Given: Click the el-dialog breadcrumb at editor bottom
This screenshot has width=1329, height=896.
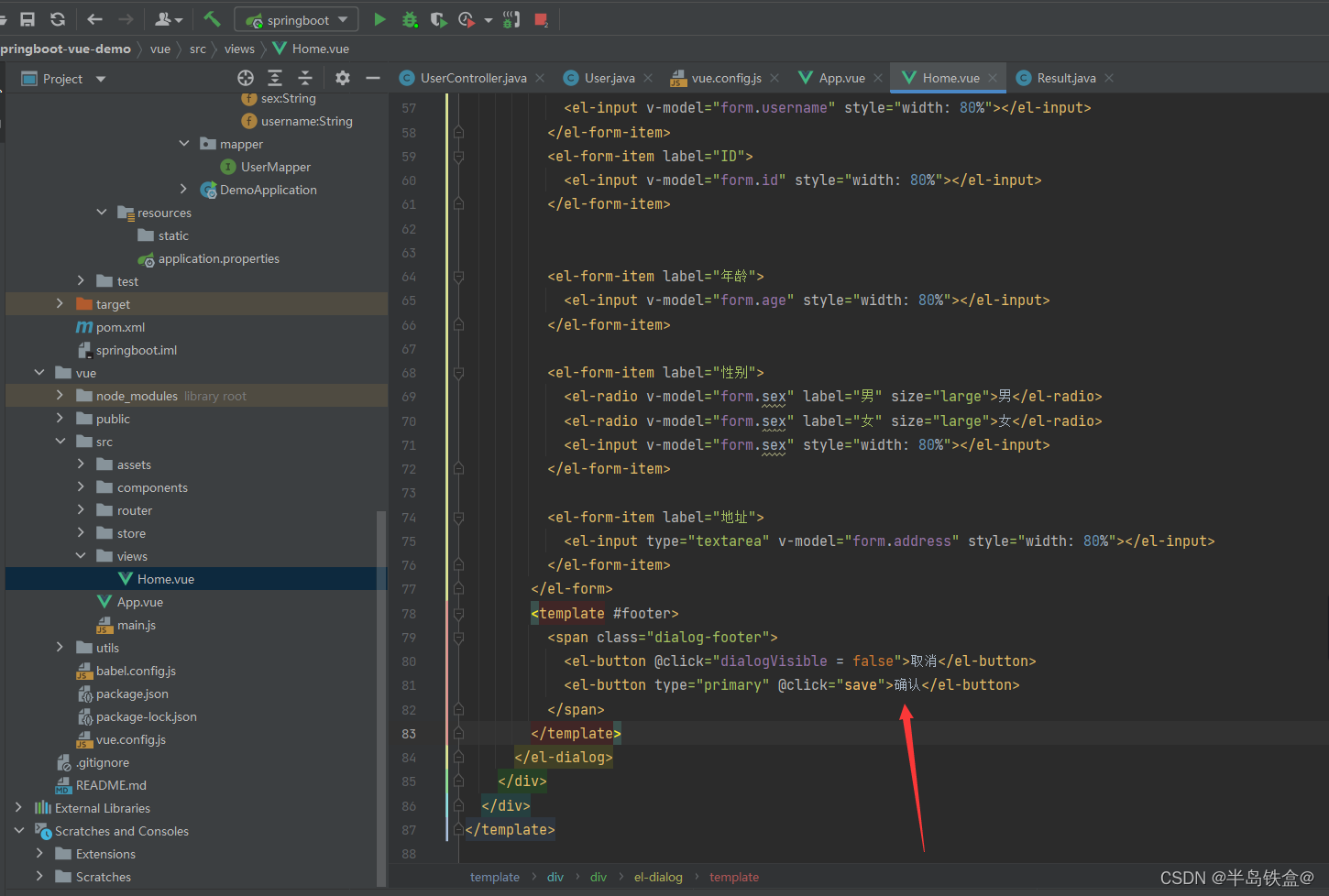Looking at the screenshot, I should [x=658, y=877].
